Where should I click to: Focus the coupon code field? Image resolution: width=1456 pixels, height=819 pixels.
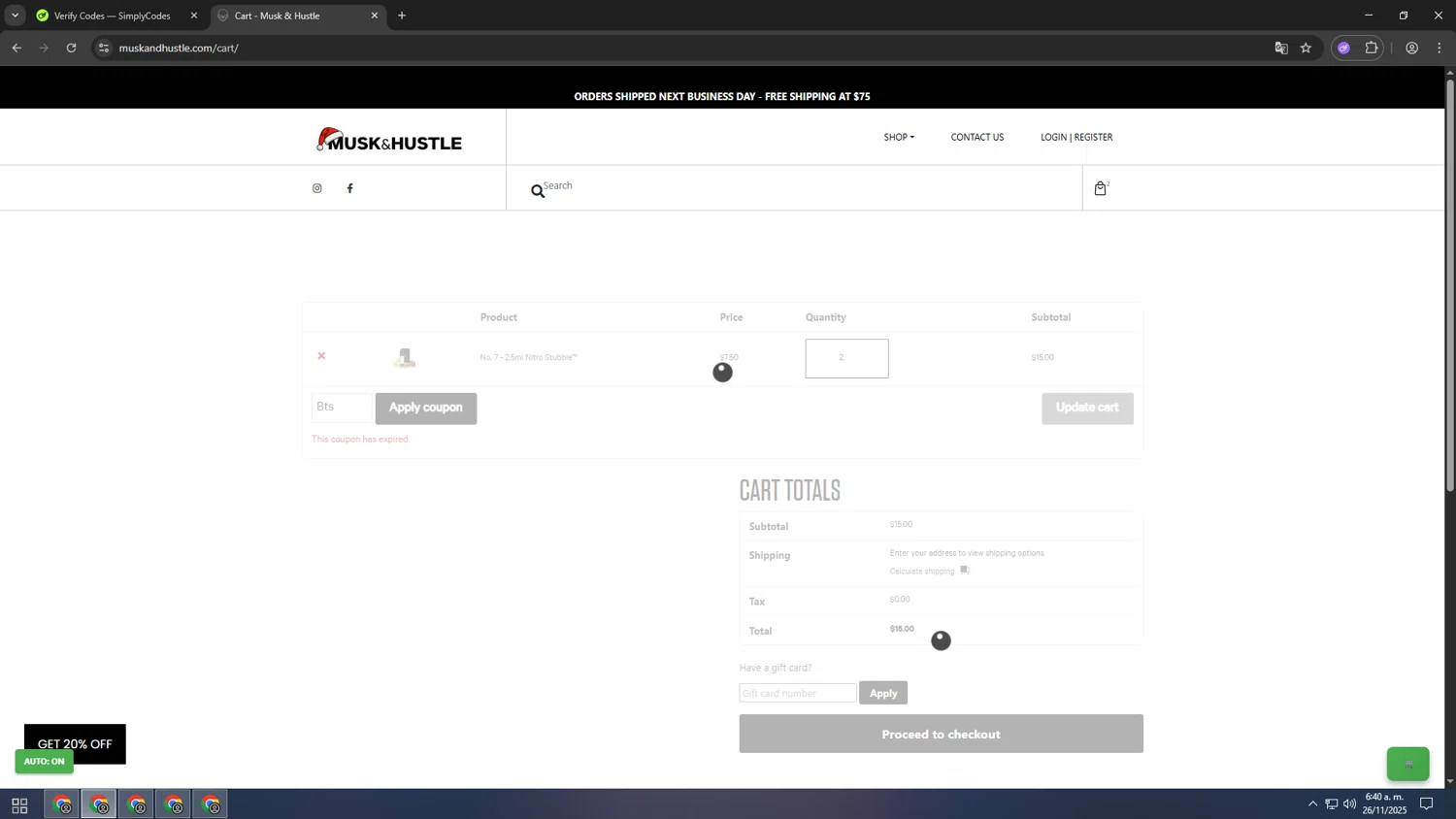[x=342, y=408]
